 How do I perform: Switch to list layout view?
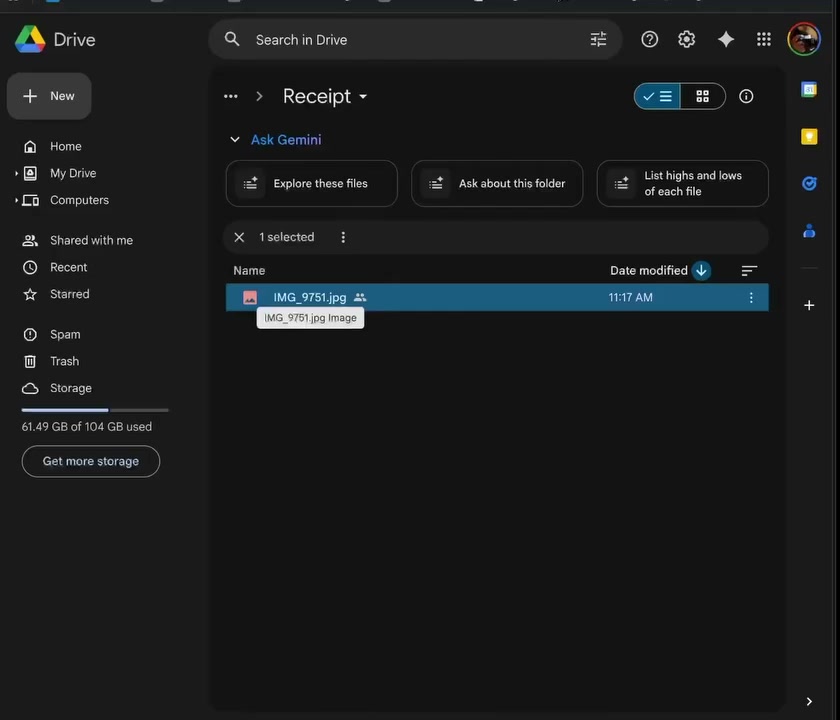(657, 96)
